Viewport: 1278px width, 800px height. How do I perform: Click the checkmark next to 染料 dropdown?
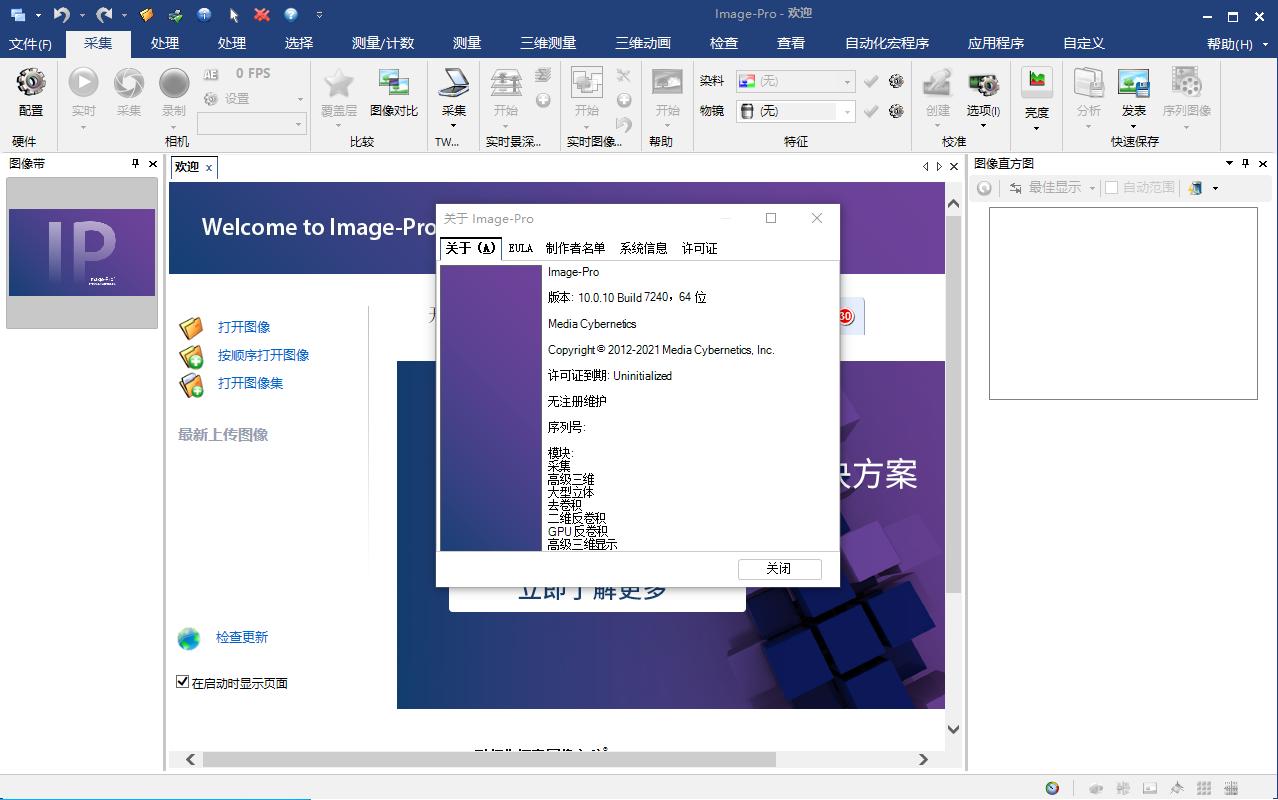click(871, 81)
